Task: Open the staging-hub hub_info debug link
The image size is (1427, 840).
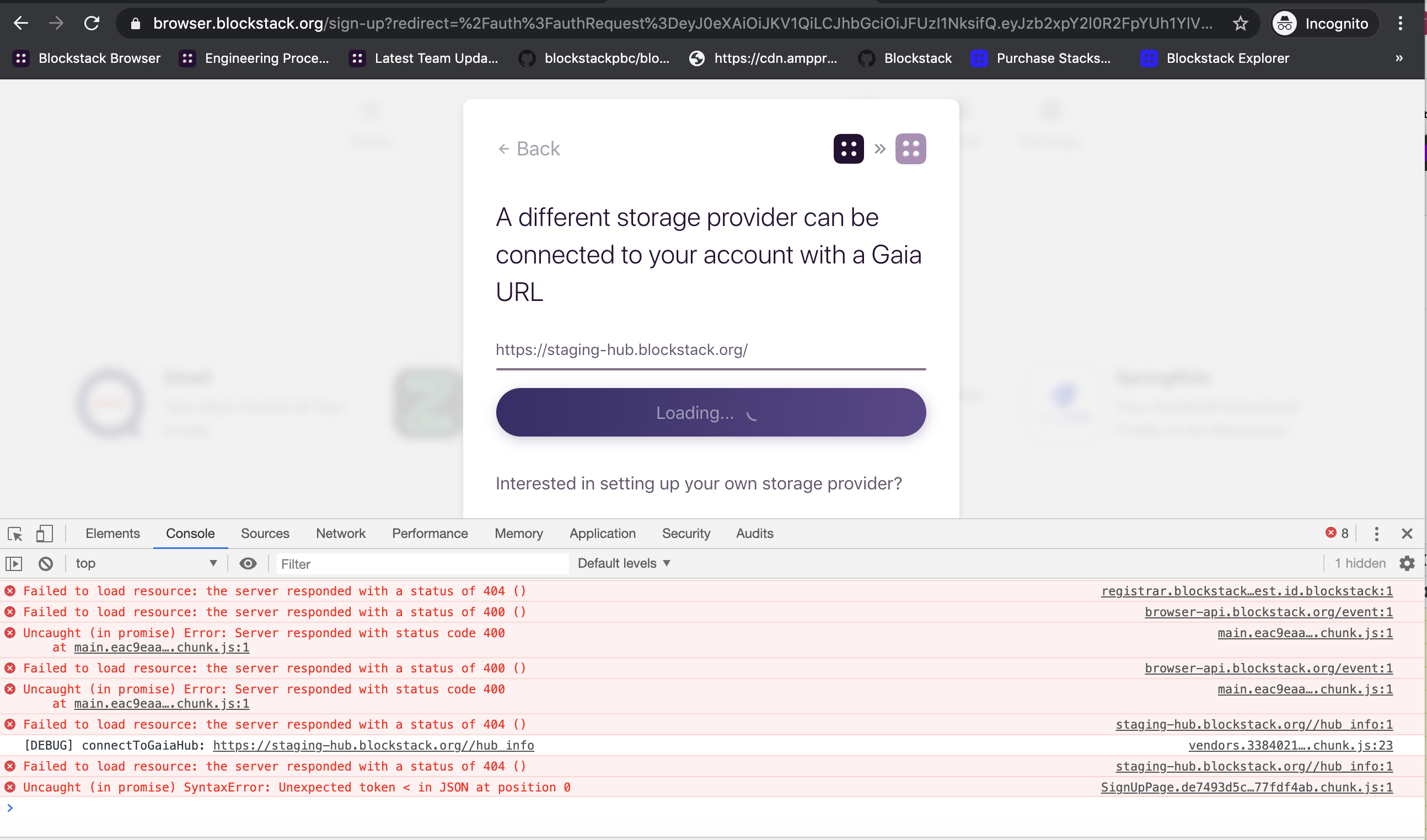Action: 373,745
